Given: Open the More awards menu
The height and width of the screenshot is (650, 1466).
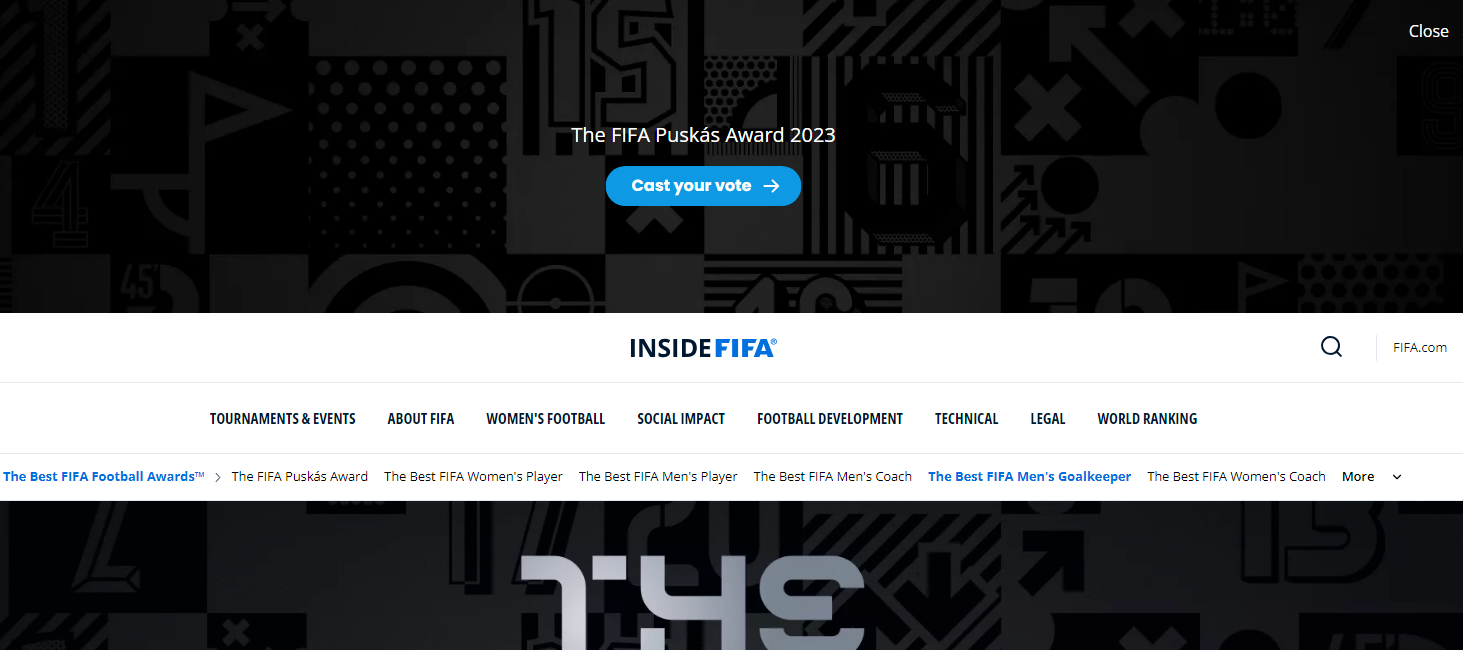Looking at the screenshot, I should click(1372, 477).
